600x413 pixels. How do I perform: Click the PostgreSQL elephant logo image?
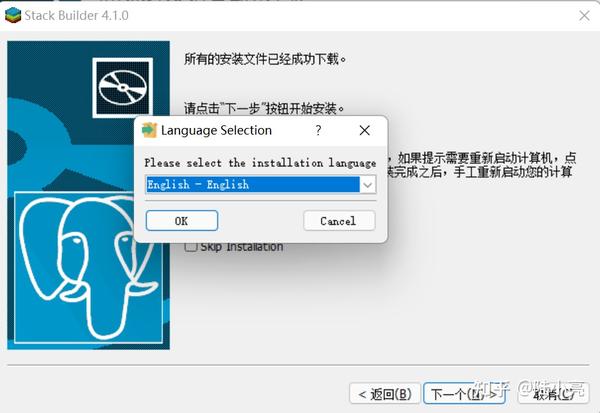pos(88,267)
